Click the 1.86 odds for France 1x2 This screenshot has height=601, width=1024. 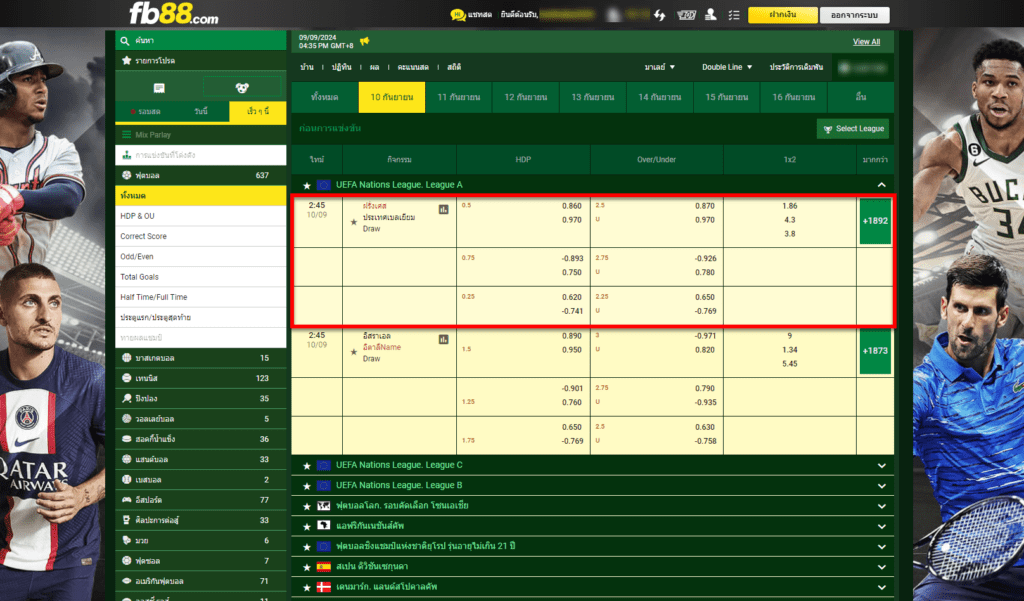[790, 206]
